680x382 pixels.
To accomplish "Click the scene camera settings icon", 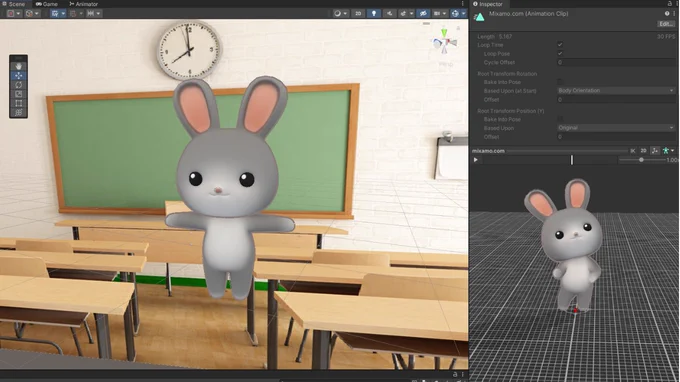I will point(437,13).
